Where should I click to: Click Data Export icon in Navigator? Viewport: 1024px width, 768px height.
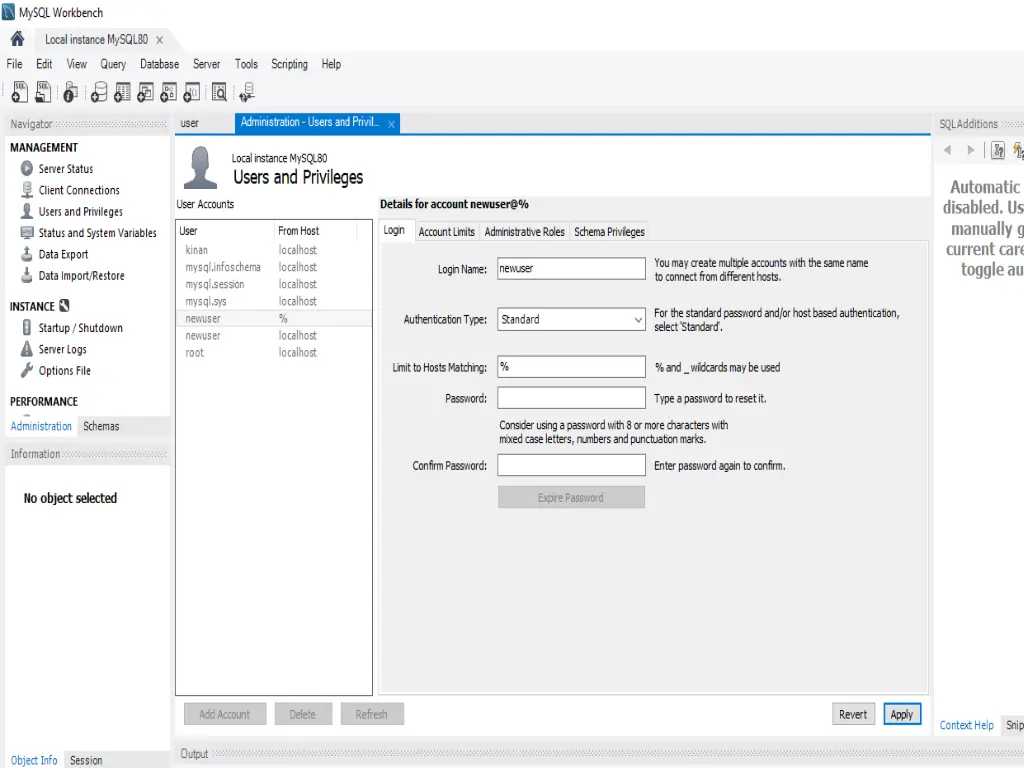27,254
